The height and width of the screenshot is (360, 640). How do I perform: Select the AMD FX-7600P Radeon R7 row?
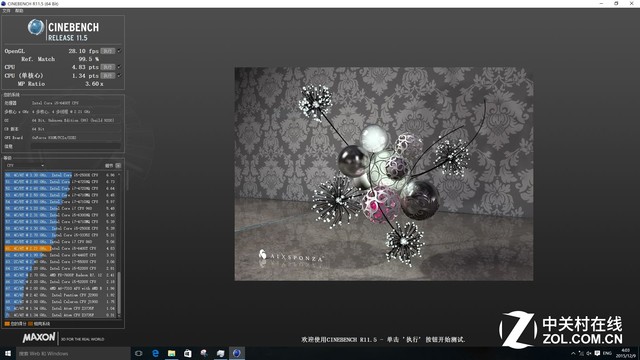point(60,275)
